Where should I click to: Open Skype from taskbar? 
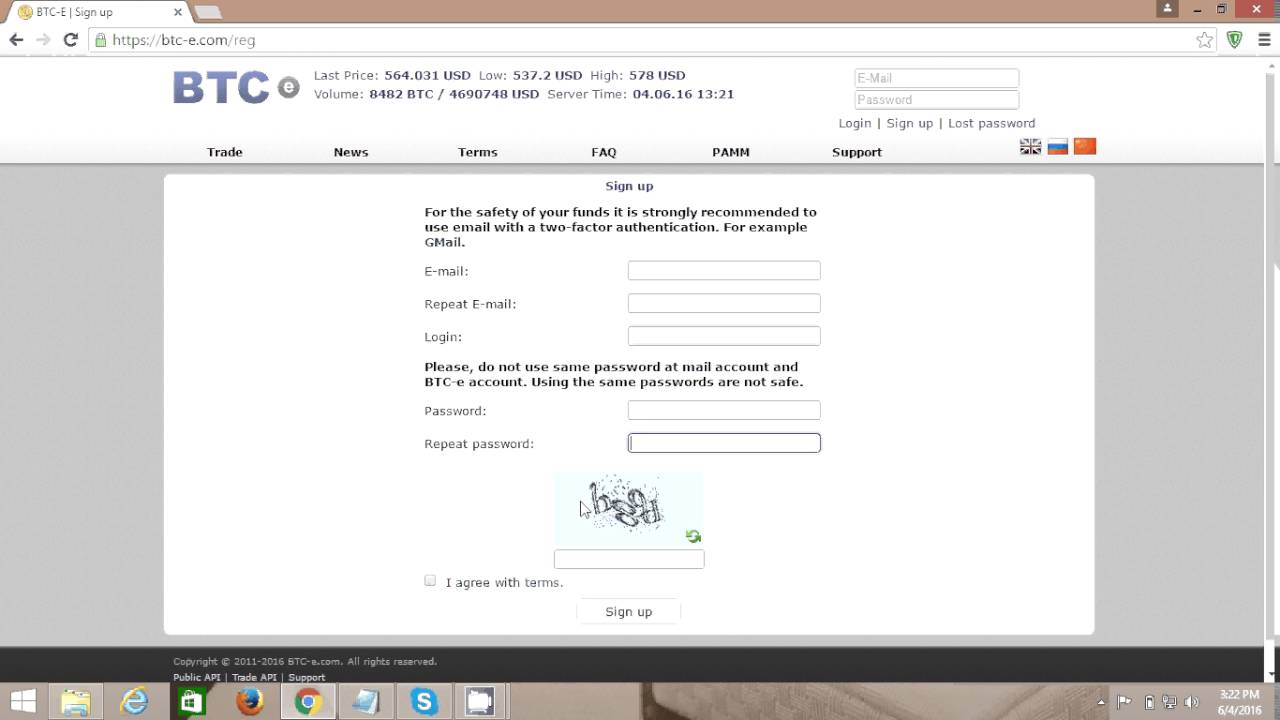(x=424, y=702)
